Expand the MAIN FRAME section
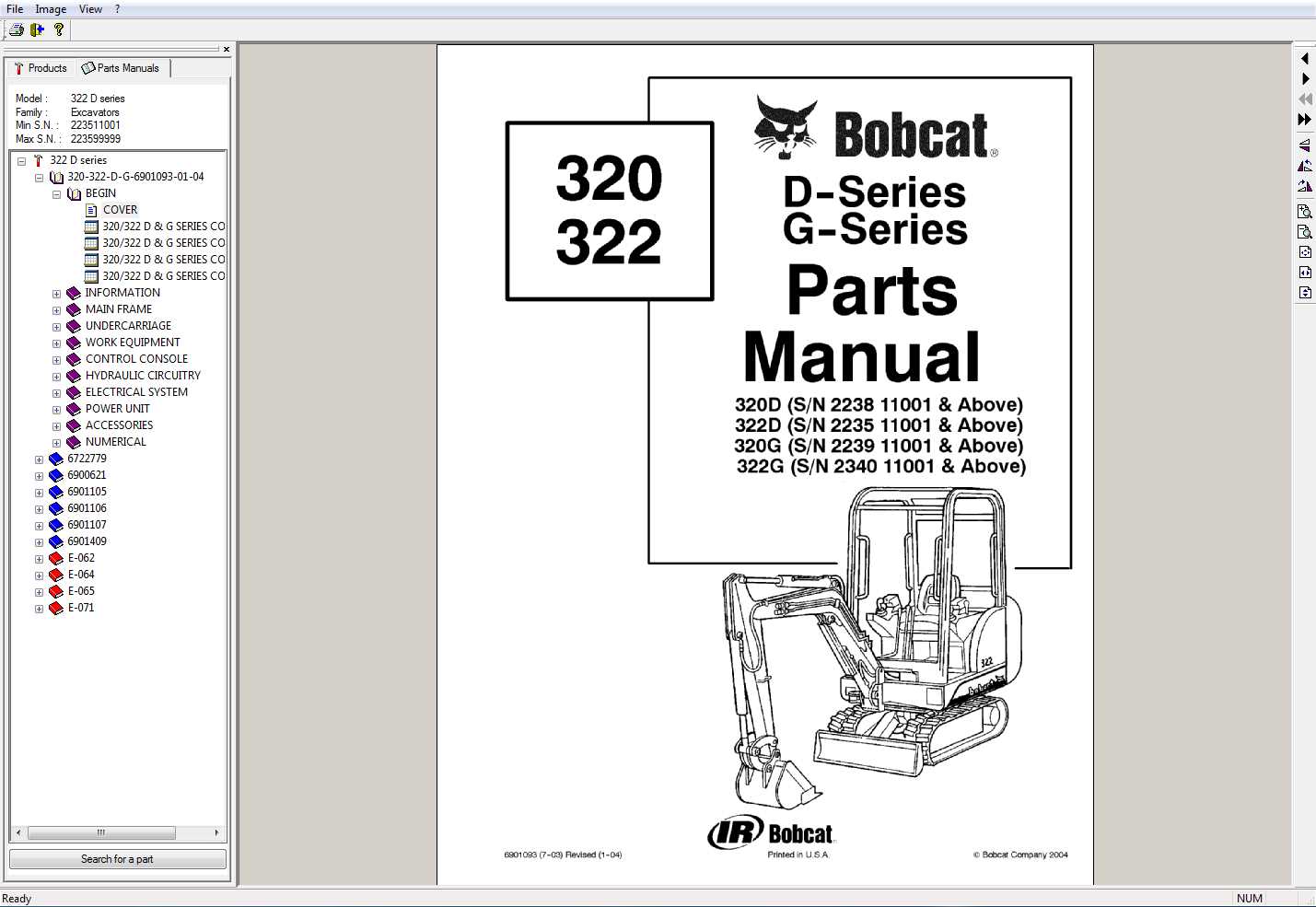The height and width of the screenshot is (907, 1316). point(56,310)
